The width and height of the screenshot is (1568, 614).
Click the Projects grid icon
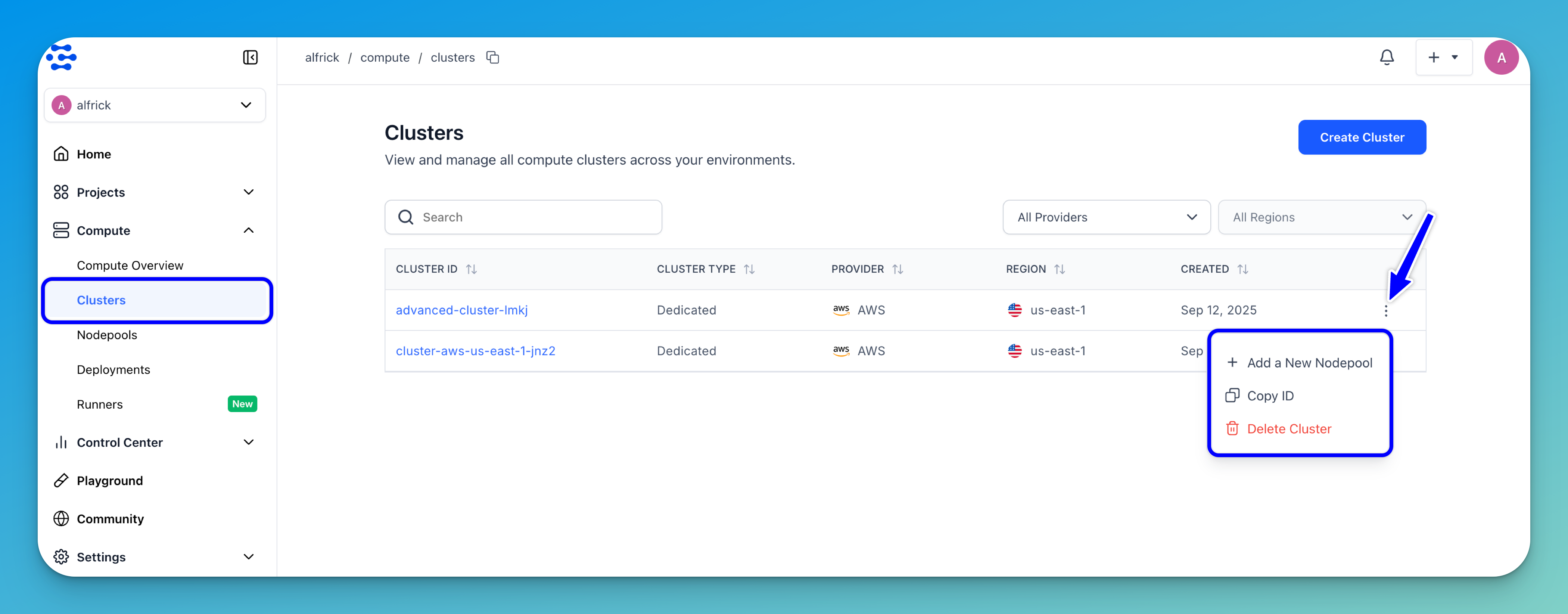point(61,192)
